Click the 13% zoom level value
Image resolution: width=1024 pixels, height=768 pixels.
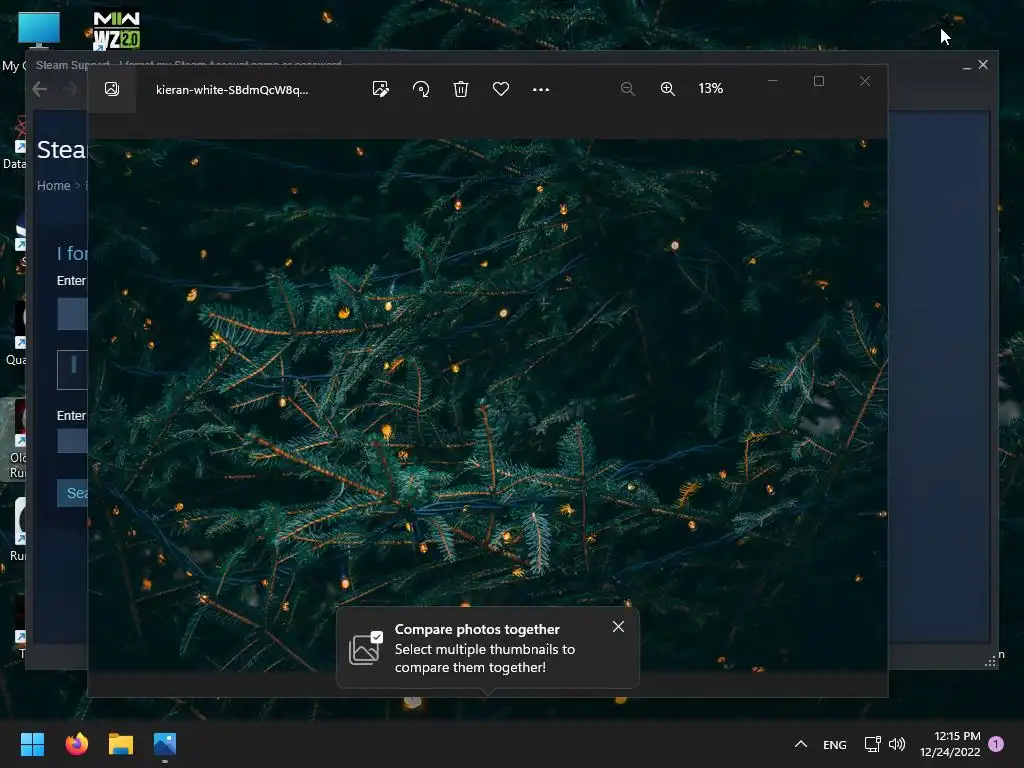(711, 89)
